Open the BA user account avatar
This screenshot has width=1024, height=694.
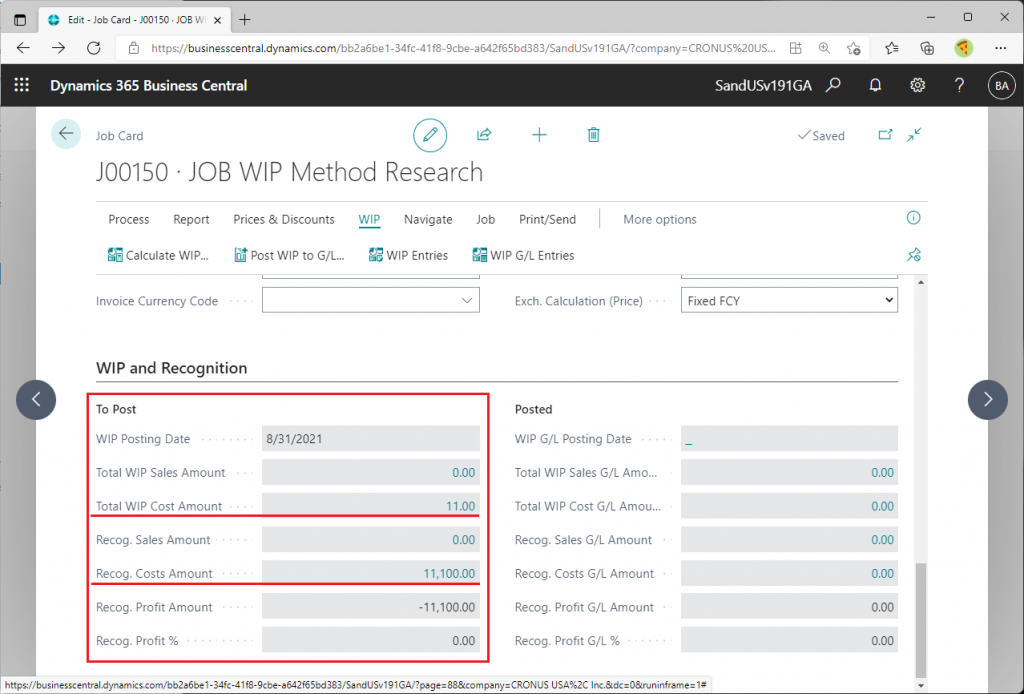pyautogui.click(x=1002, y=85)
